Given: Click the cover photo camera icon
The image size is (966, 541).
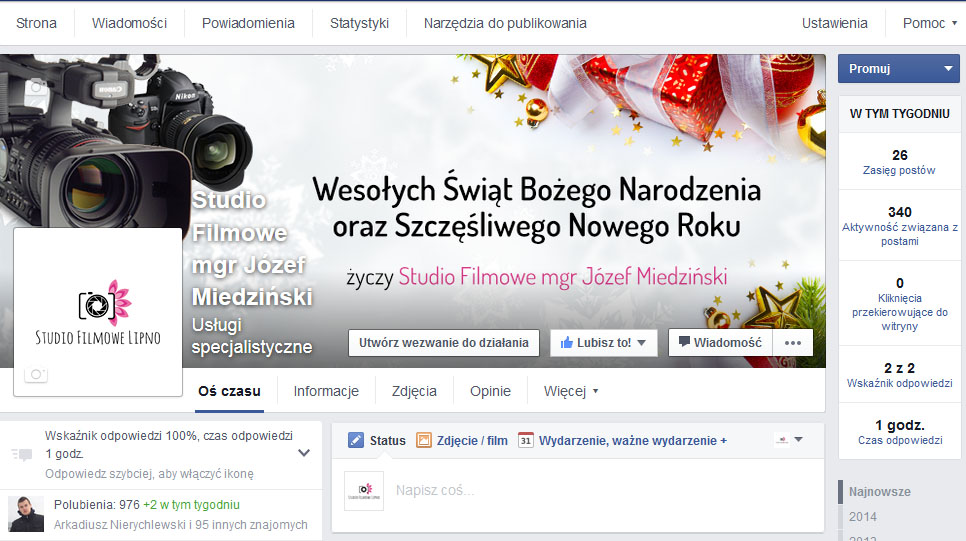Looking at the screenshot, I should pos(36,87).
